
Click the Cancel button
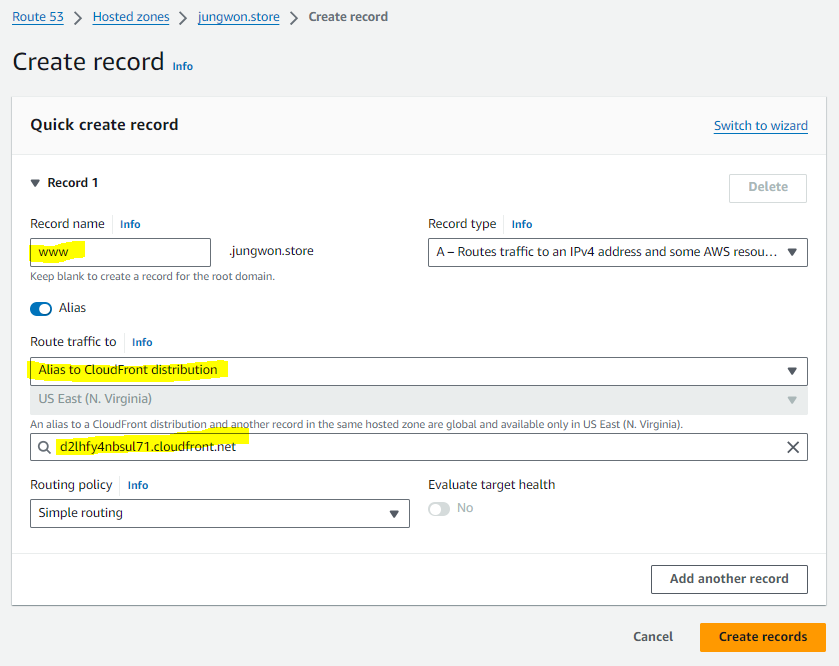click(653, 637)
